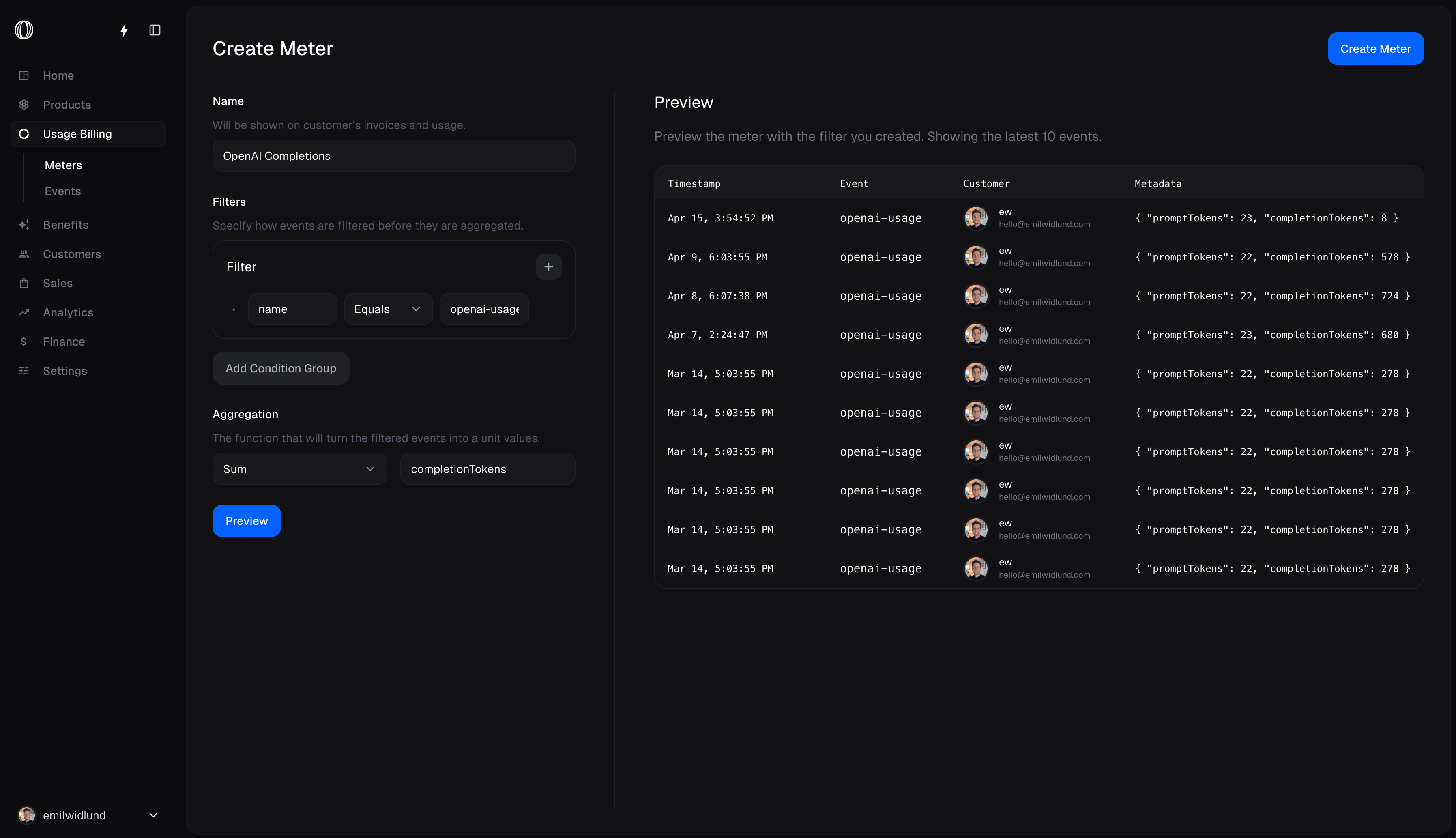Open the Home sidebar item

click(x=58, y=75)
